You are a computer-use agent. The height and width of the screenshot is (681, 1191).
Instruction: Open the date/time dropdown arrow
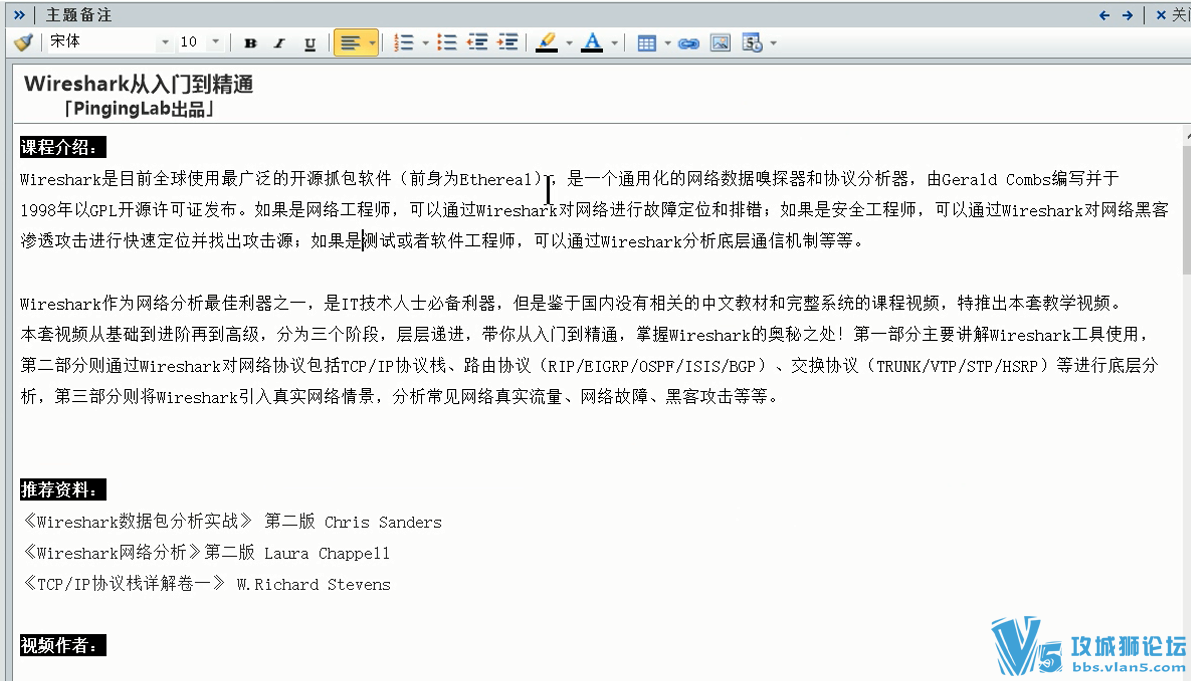[773, 43]
